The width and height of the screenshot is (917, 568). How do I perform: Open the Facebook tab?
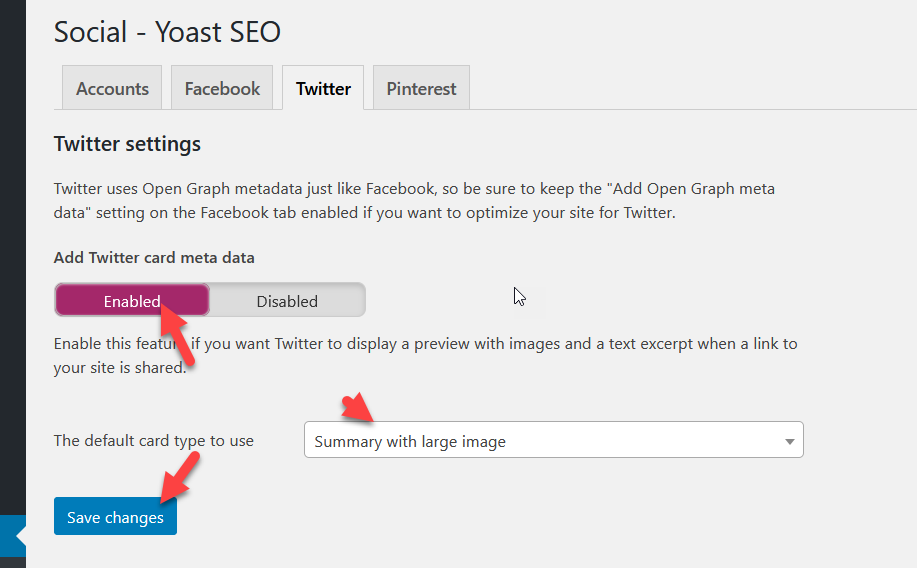click(222, 88)
